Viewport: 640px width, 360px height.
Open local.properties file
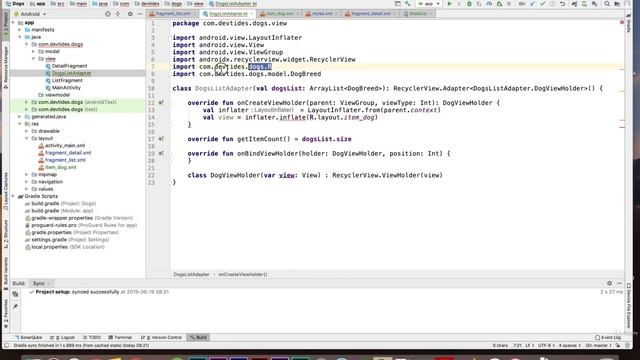click(x=64, y=247)
